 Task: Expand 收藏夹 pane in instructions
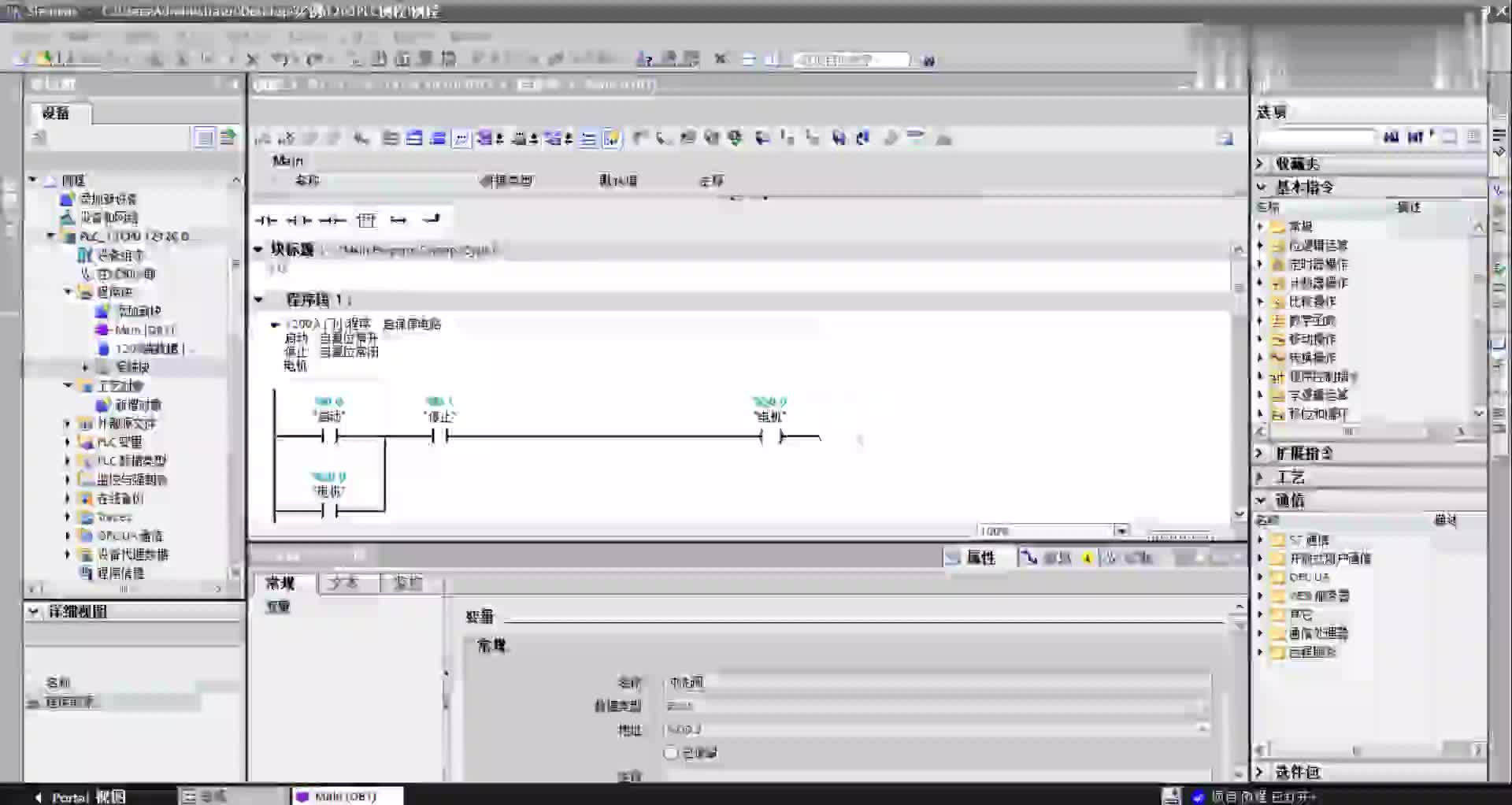(x=1260, y=164)
